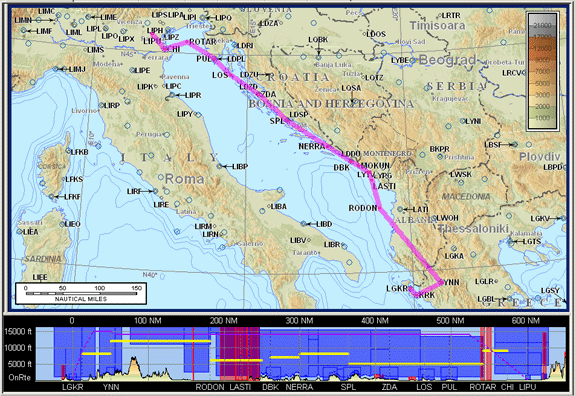The width and height of the screenshot is (576, 396).
Task: Click the ROTAR waypoint on the map
Action: (x=187, y=42)
